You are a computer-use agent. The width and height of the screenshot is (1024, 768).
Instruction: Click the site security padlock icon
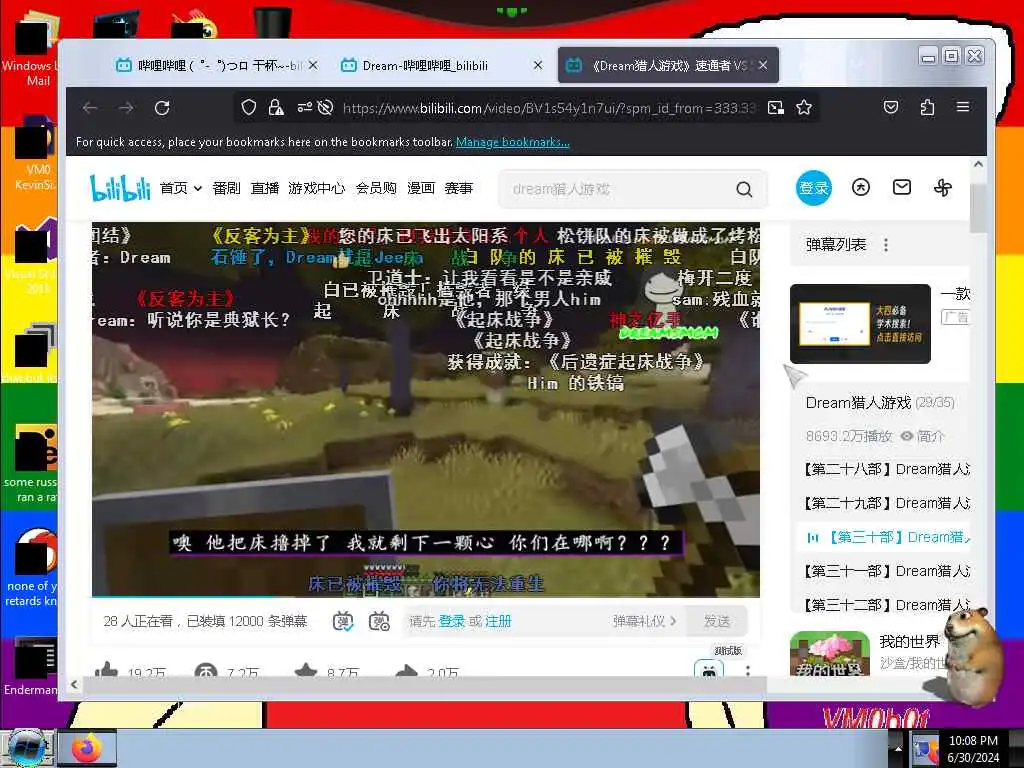pos(276,108)
